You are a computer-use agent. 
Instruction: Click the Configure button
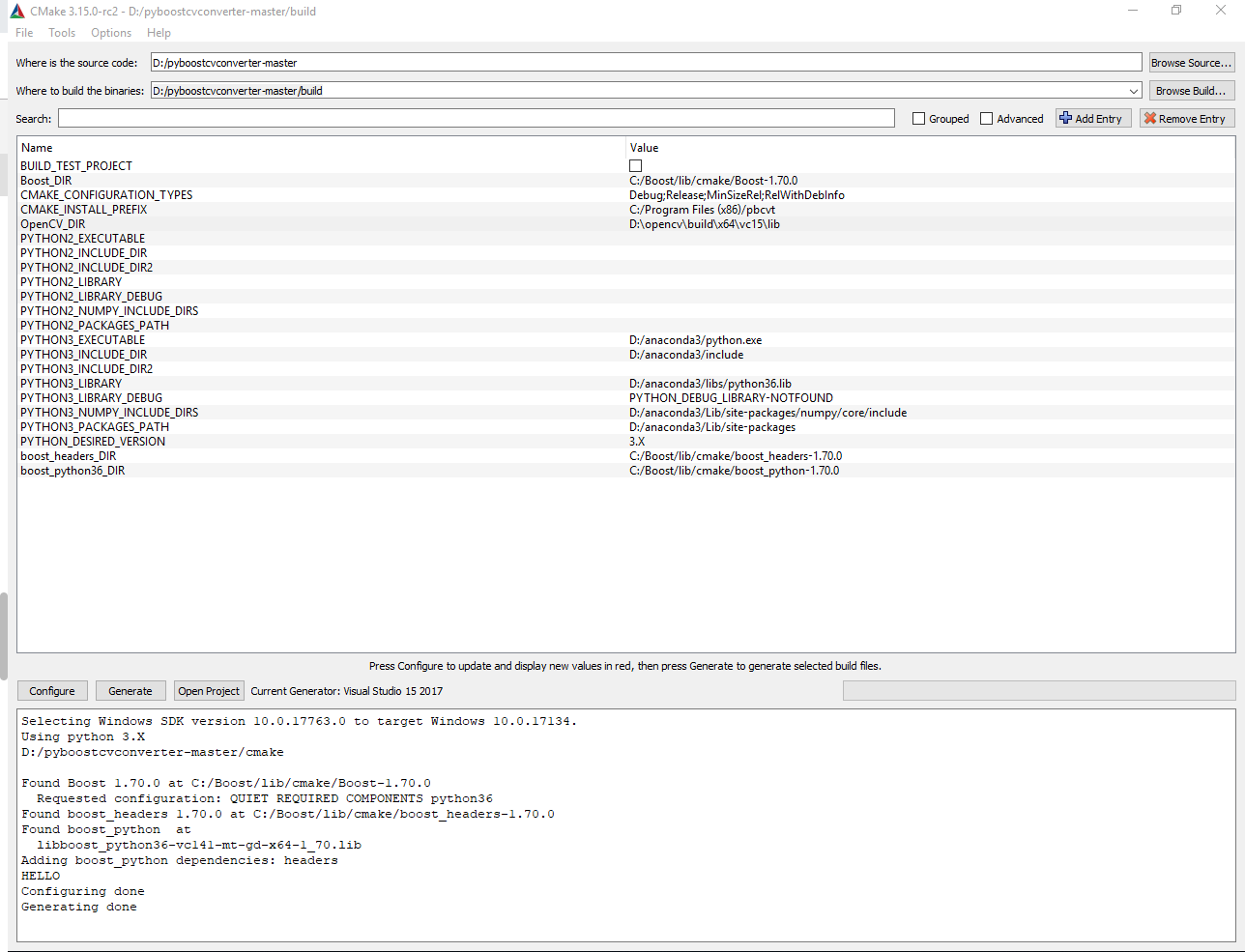52,691
